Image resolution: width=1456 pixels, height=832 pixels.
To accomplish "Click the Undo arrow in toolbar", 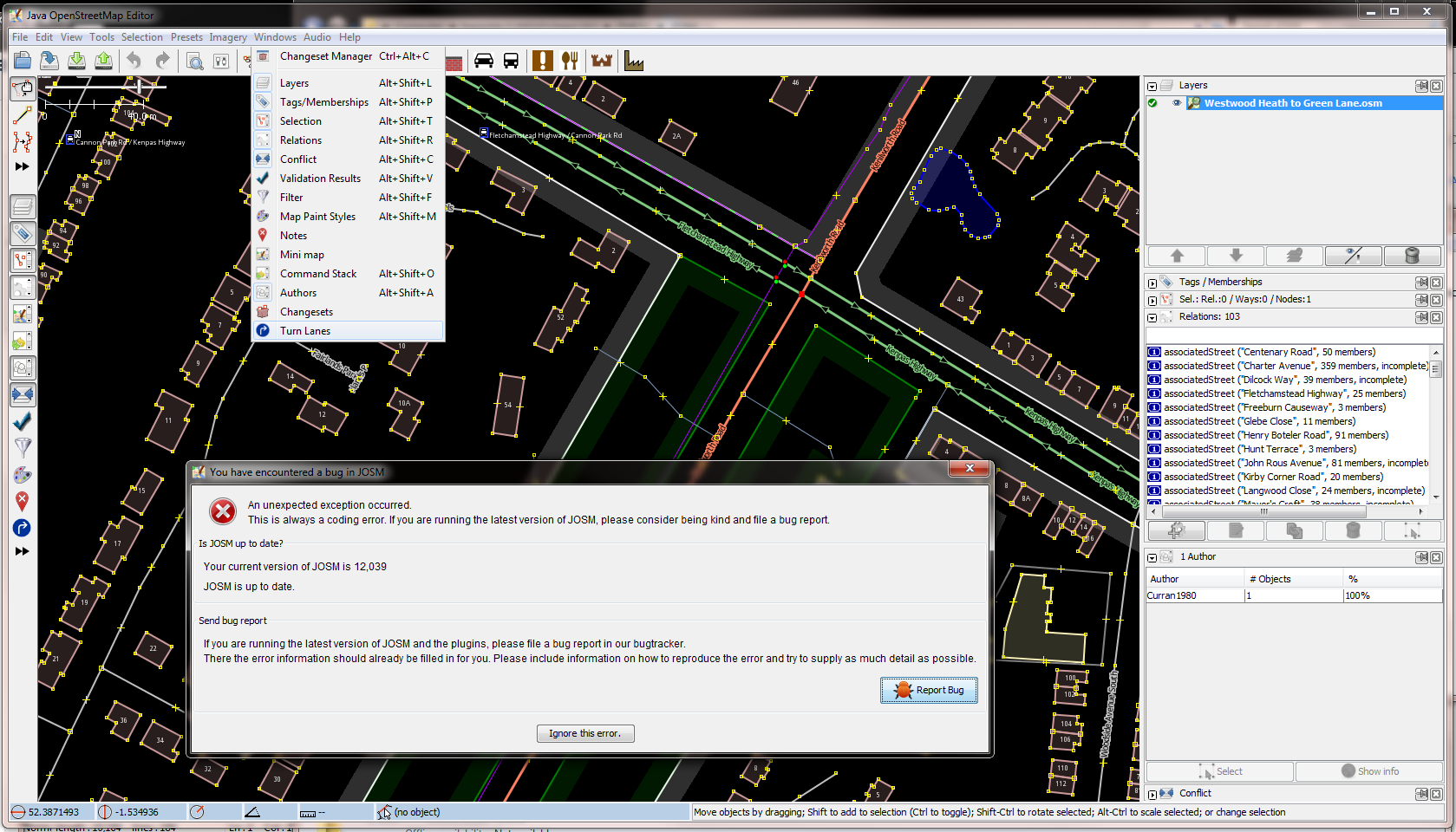I will pyautogui.click(x=134, y=60).
